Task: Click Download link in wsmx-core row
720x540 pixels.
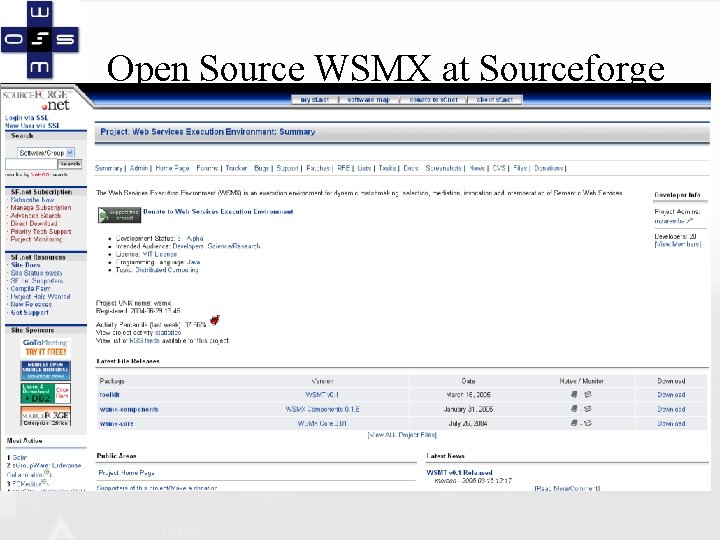Action: (671, 423)
